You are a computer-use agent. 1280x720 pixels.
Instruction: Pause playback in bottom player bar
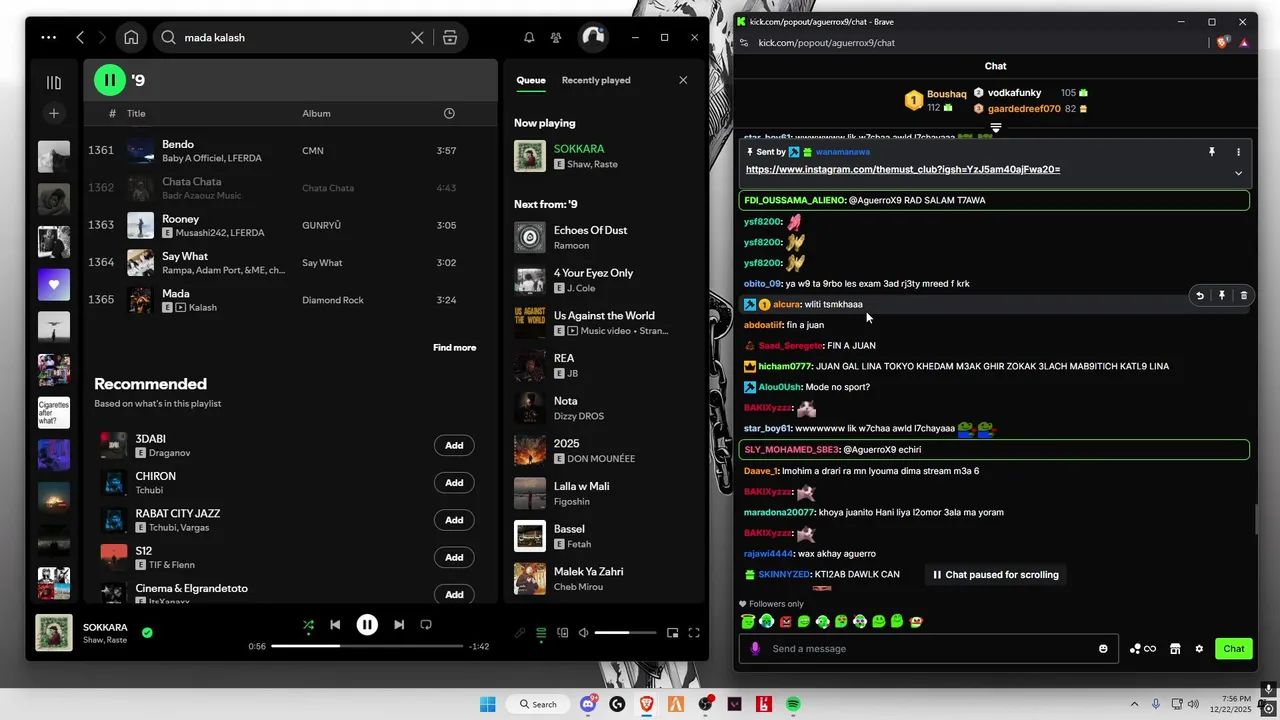tap(367, 625)
